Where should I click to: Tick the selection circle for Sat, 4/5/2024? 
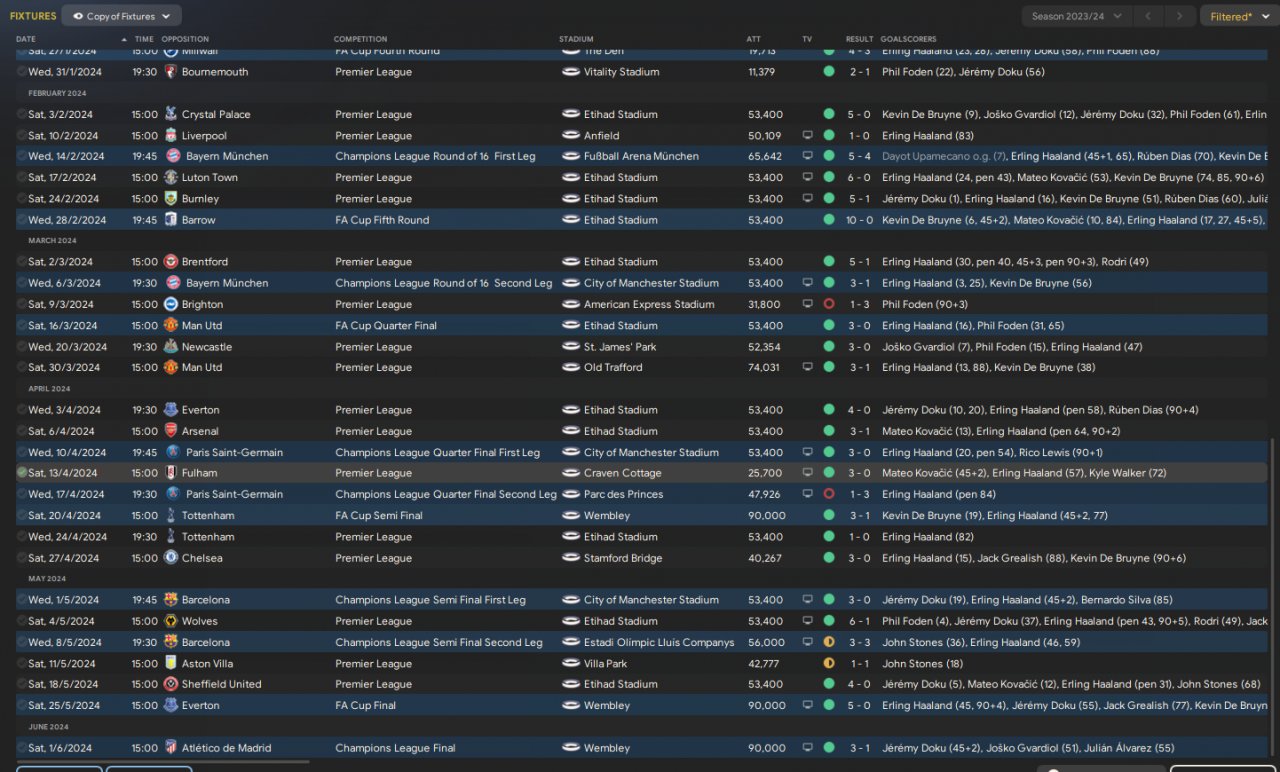point(22,621)
